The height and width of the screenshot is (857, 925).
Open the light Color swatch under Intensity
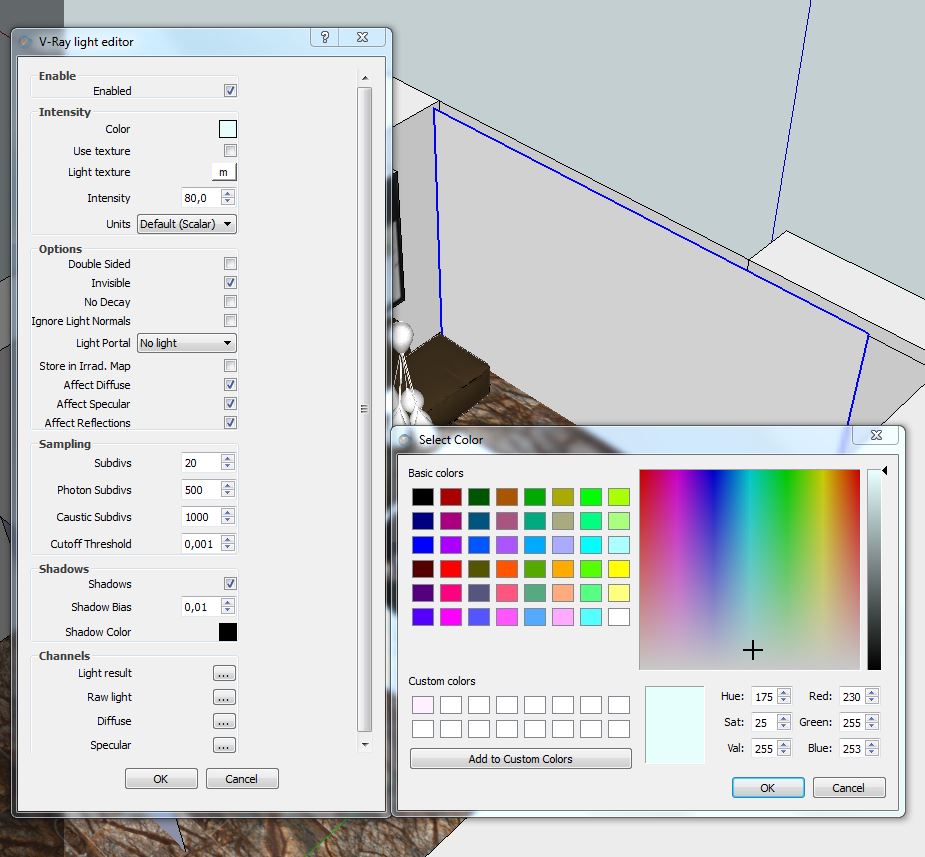coord(228,129)
